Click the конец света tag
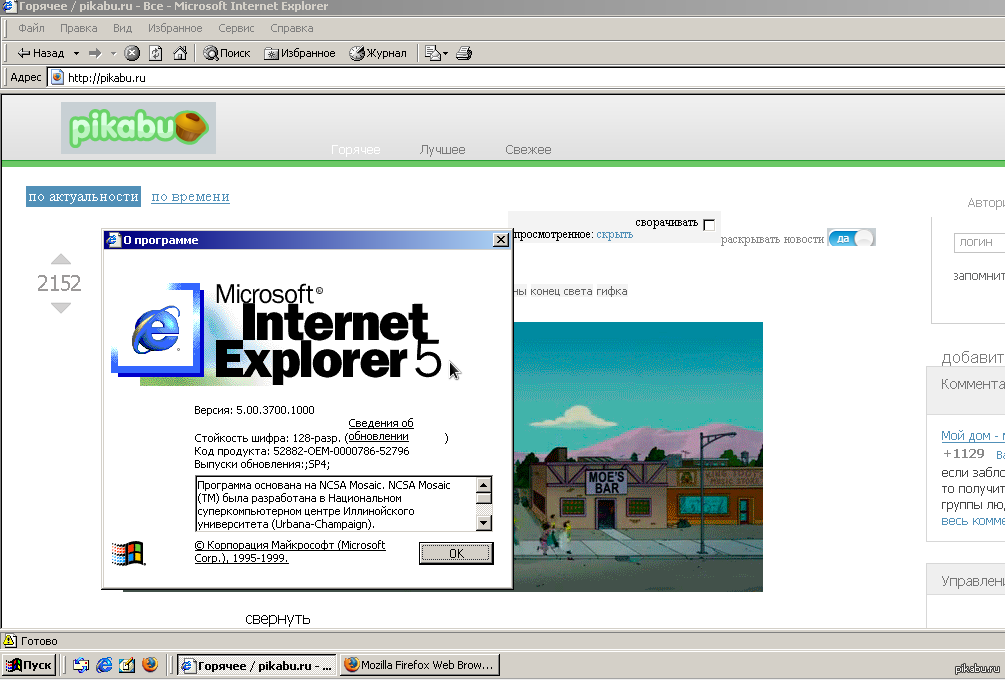This screenshot has width=1005, height=680. tap(561, 291)
